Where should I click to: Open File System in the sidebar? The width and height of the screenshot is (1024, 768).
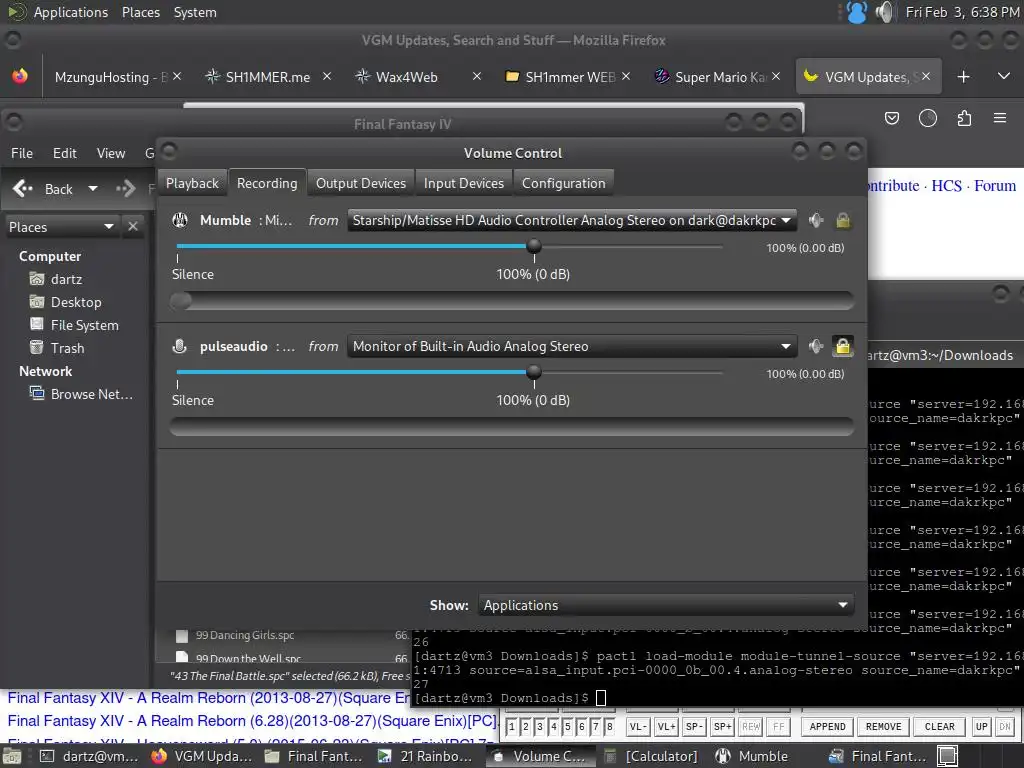click(74, 325)
